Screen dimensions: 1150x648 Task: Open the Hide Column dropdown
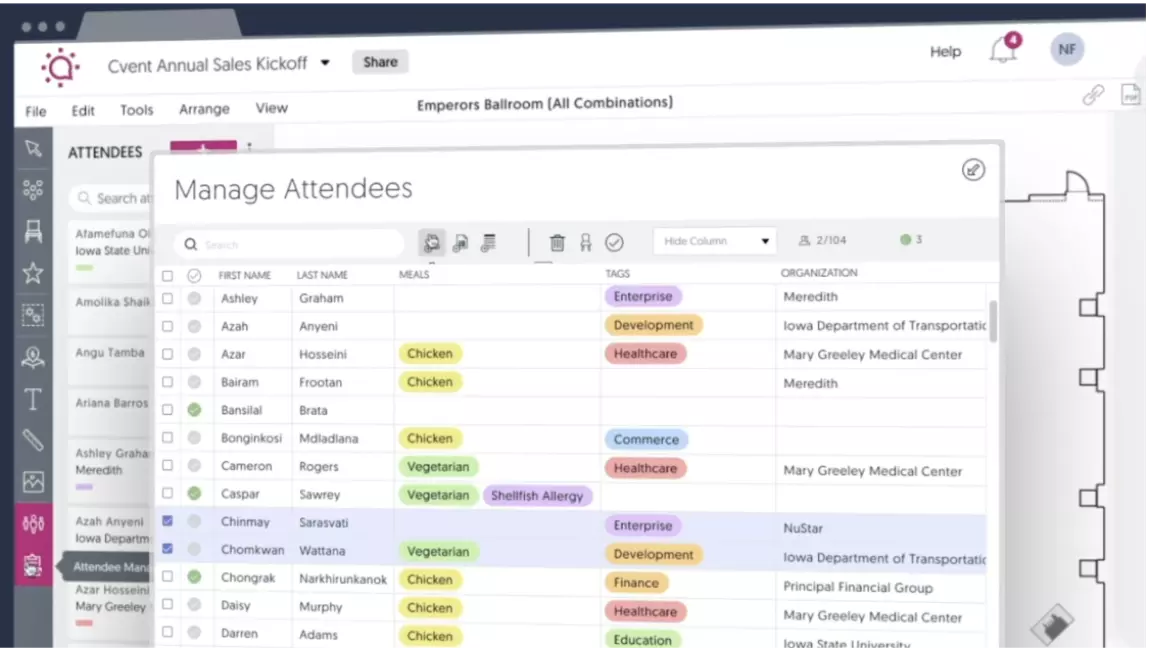[714, 240]
